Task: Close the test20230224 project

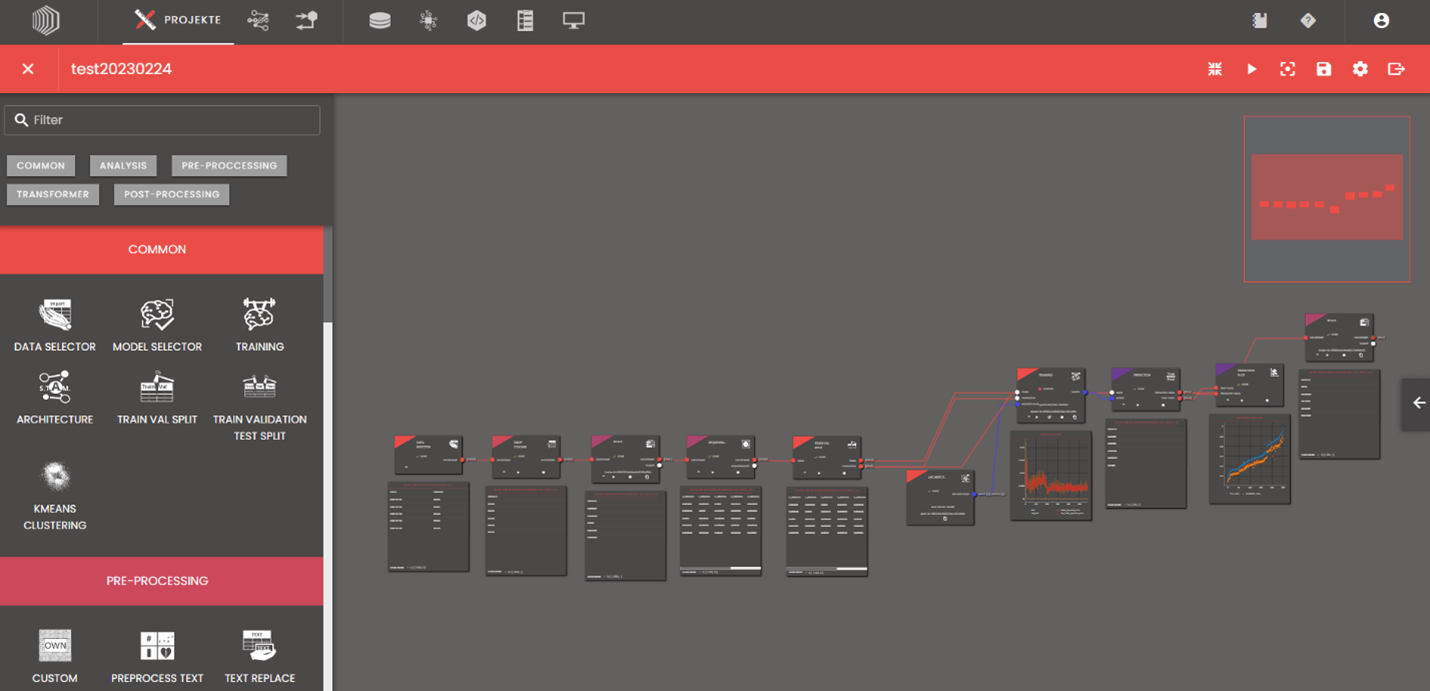Action: (x=28, y=69)
